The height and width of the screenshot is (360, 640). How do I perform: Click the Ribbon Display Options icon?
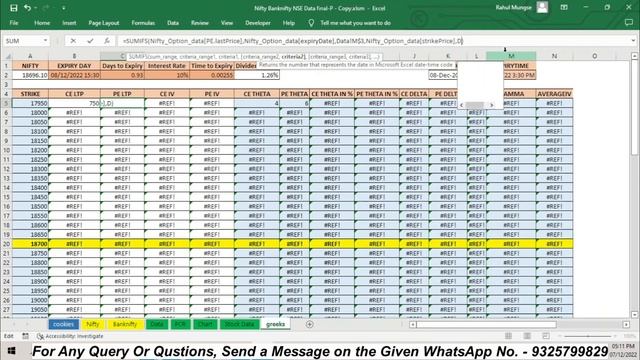point(564,7)
